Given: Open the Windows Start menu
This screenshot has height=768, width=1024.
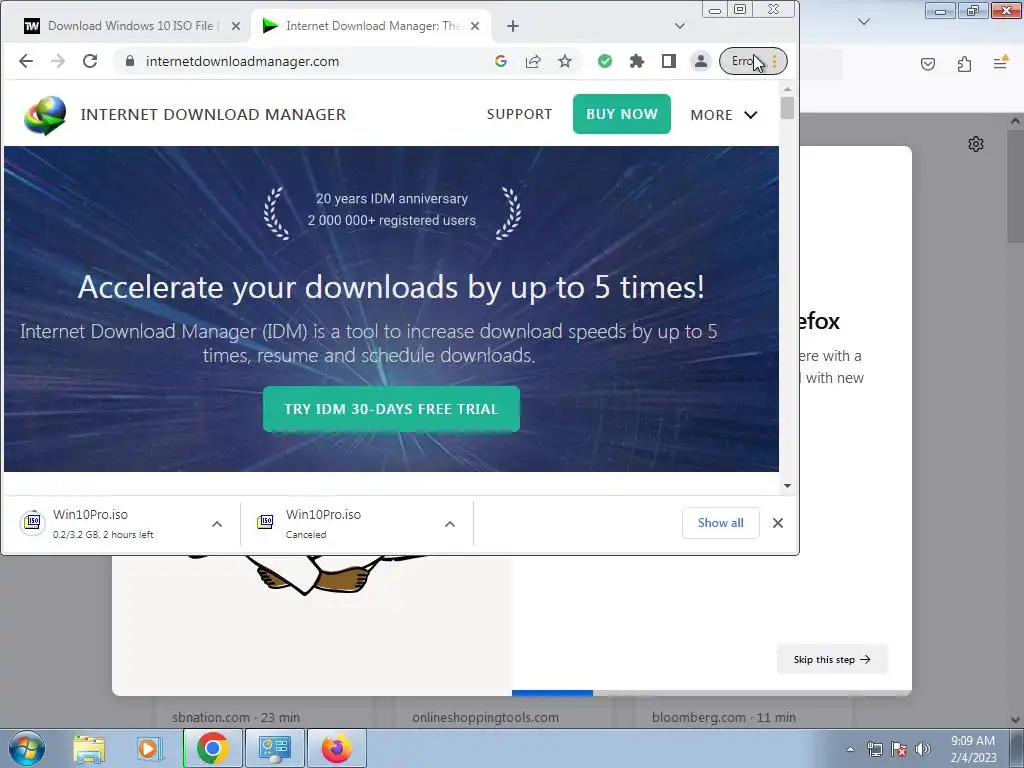Looking at the screenshot, I should pyautogui.click(x=27, y=748).
